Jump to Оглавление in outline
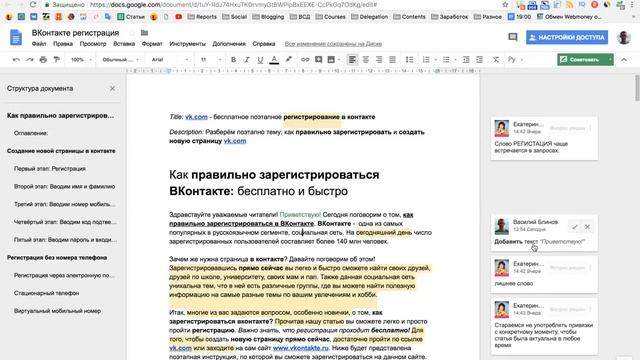 click(x=31, y=133)
